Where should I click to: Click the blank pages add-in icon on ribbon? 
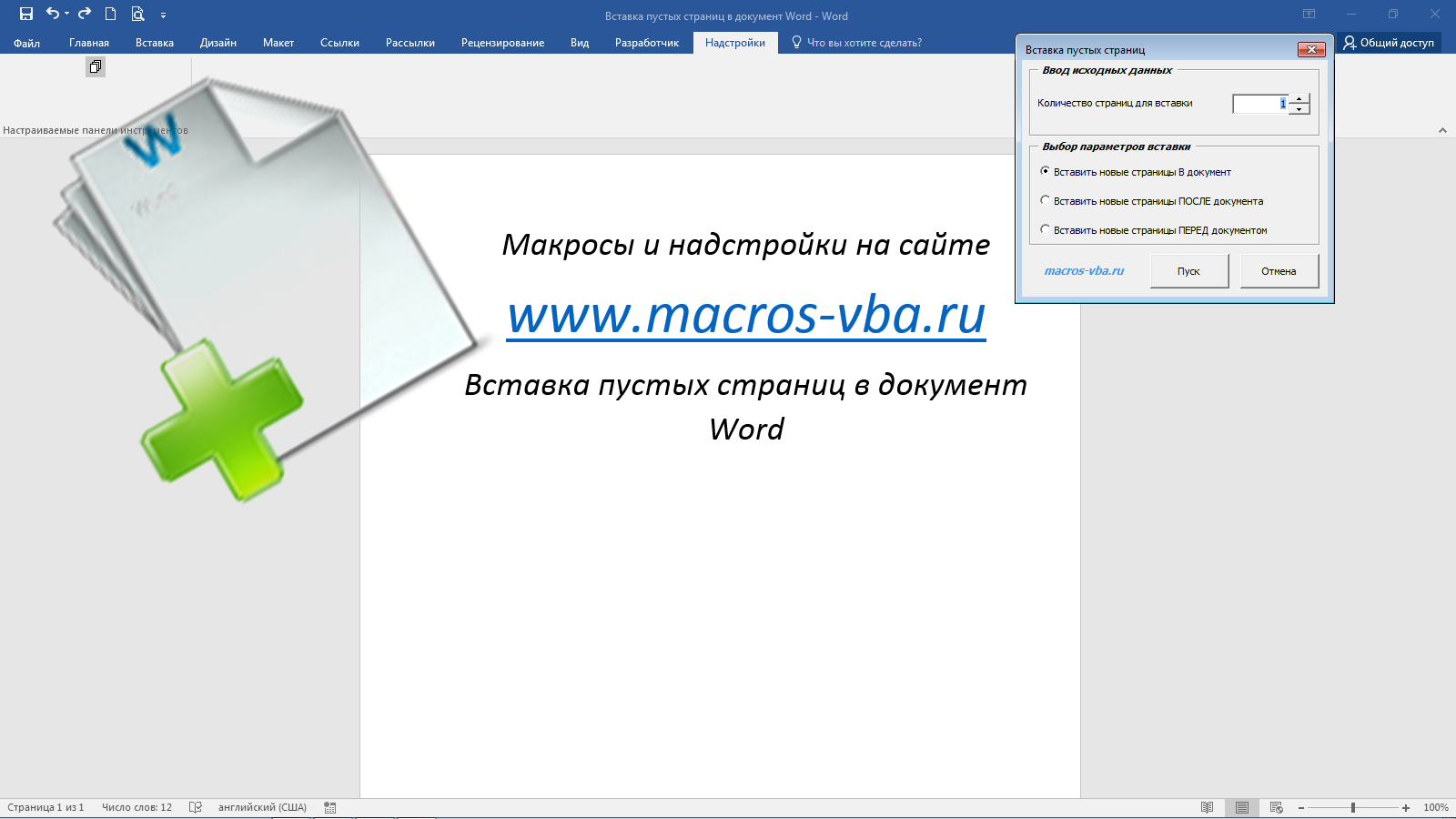pos(95,66)
